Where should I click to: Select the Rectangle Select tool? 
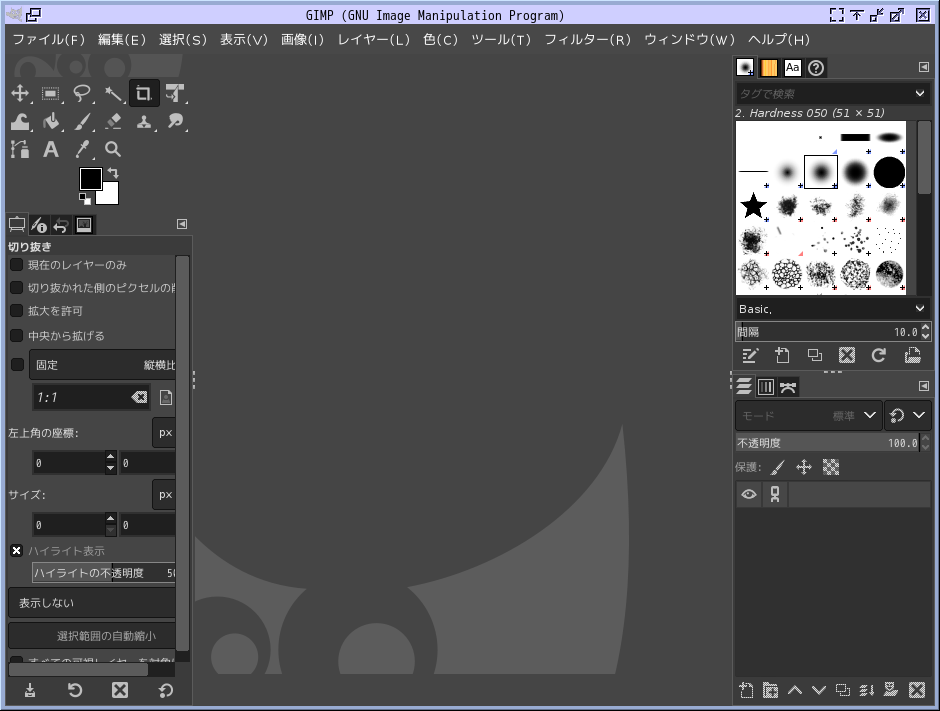tap(51, 94)
